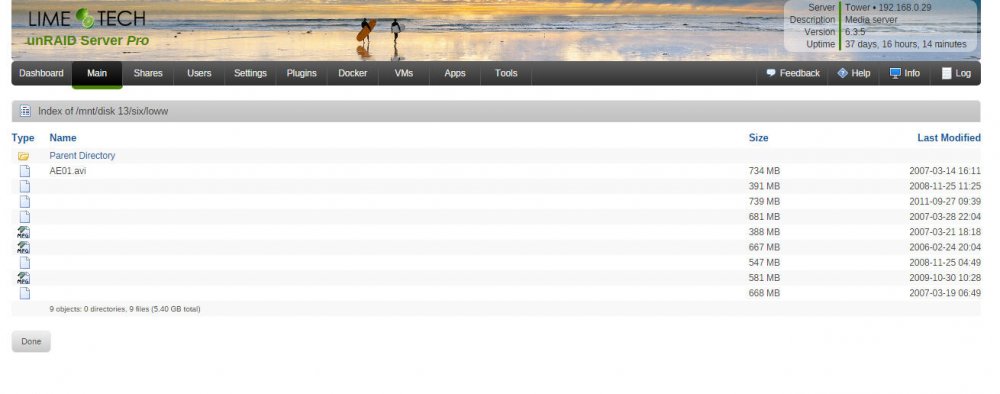
Task: Go to the Shares tab
Action: tap(148, 73)
